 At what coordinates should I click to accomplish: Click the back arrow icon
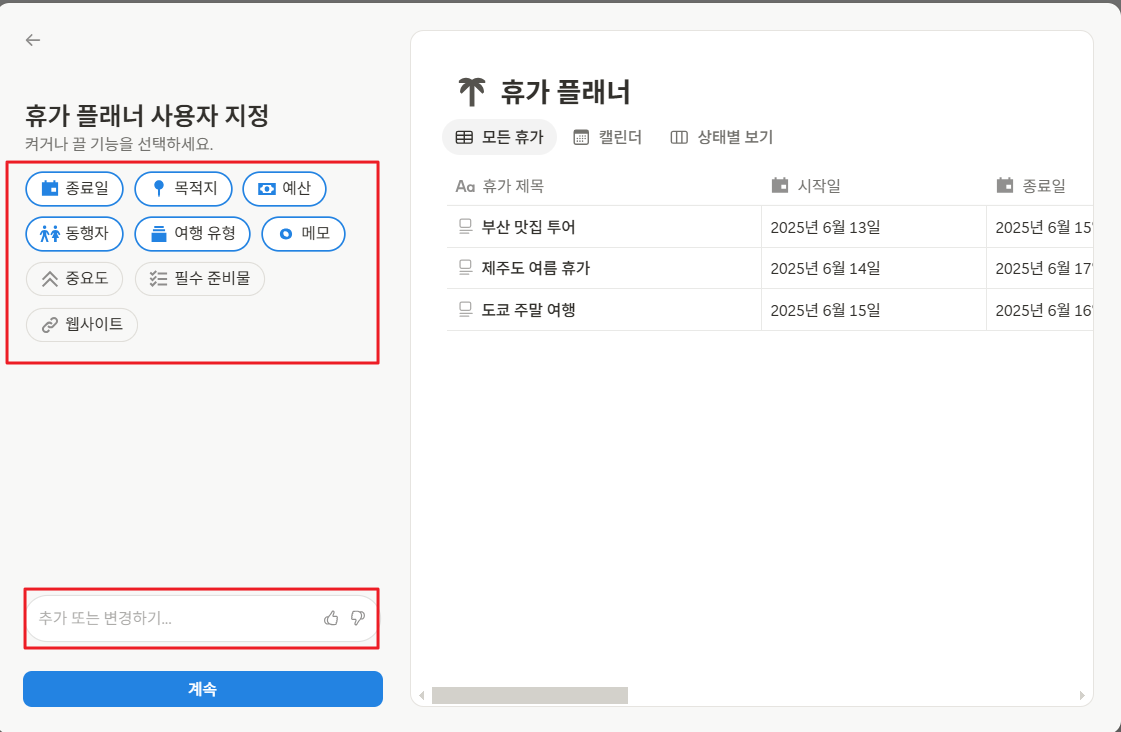pyautogui.click(x=32, y=40)
